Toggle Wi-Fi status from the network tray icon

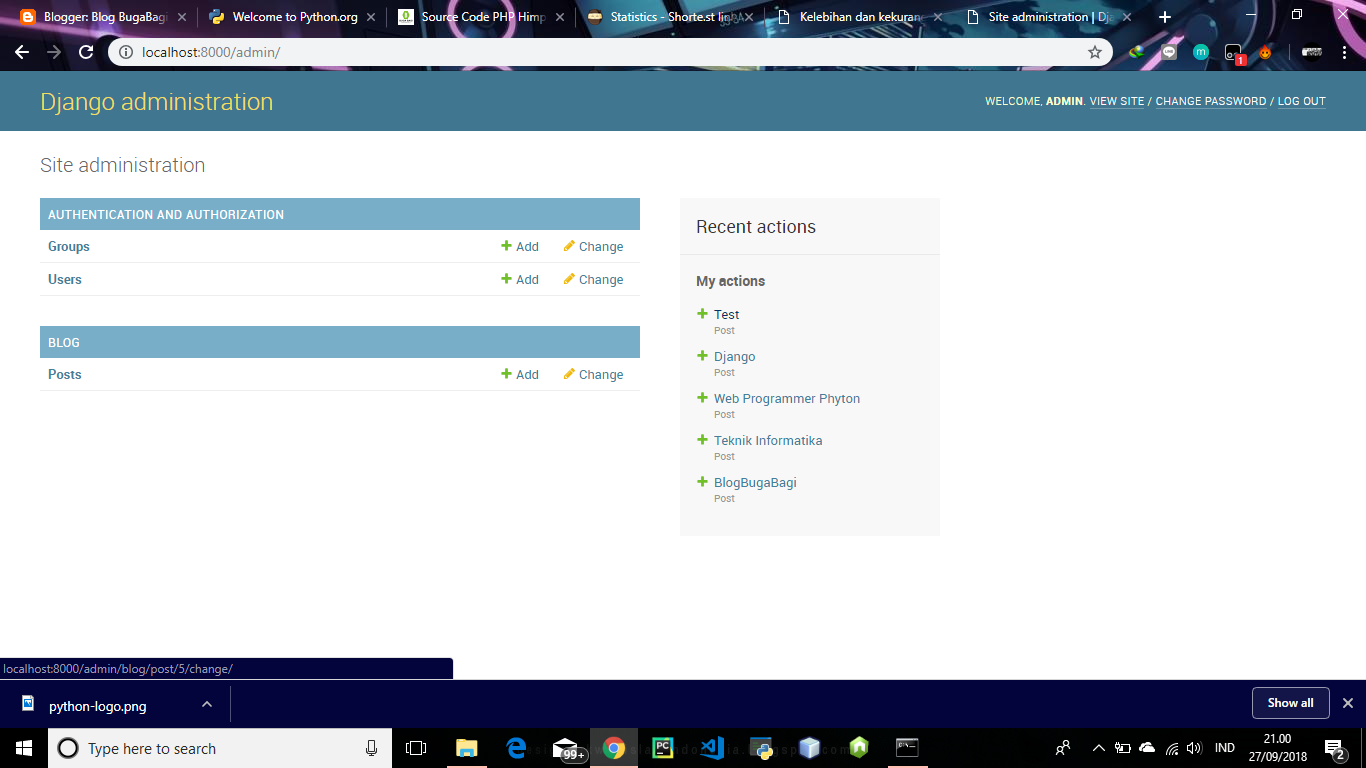tap(1172, 748)
